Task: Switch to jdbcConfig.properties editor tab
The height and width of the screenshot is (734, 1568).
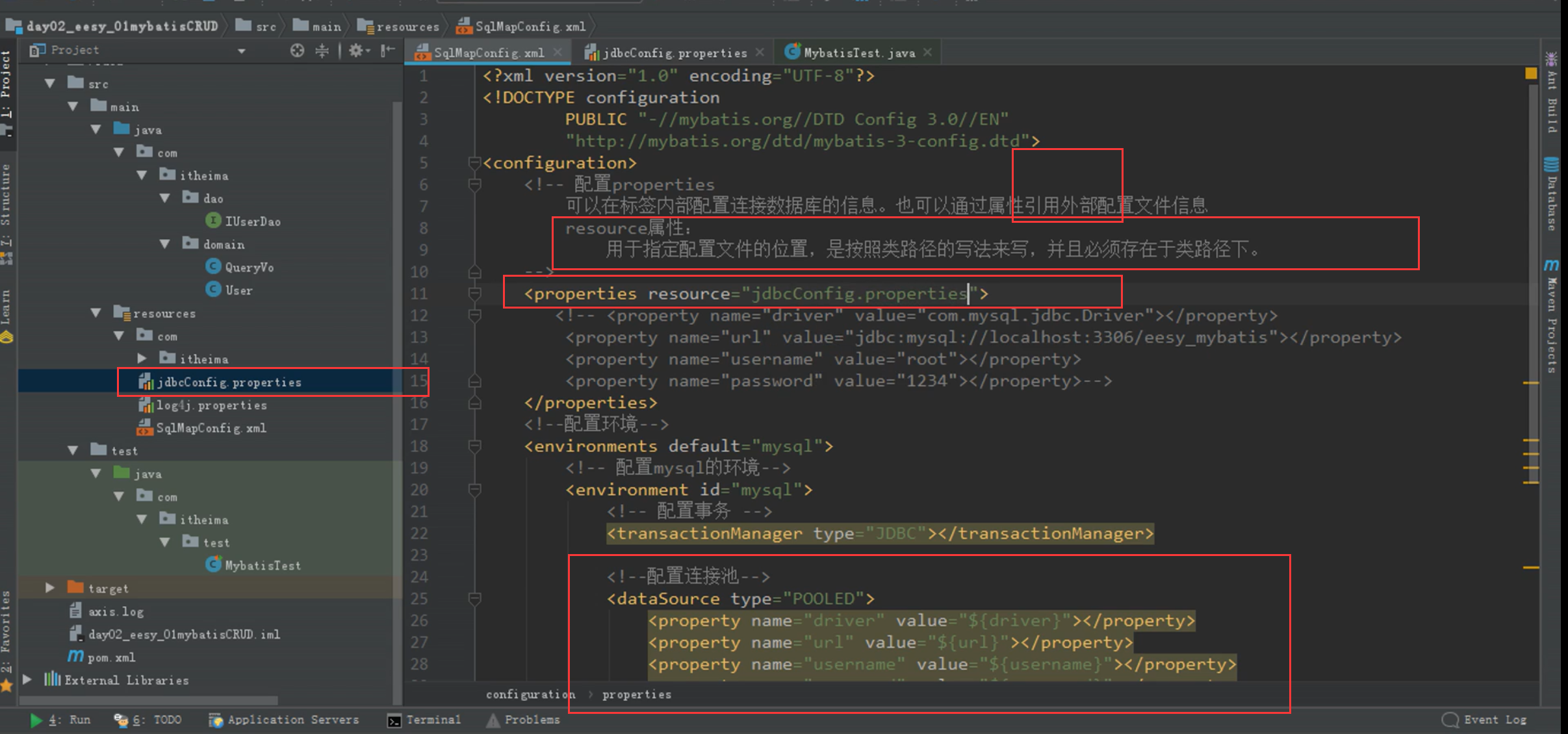Action: click(x=673, y=53)
